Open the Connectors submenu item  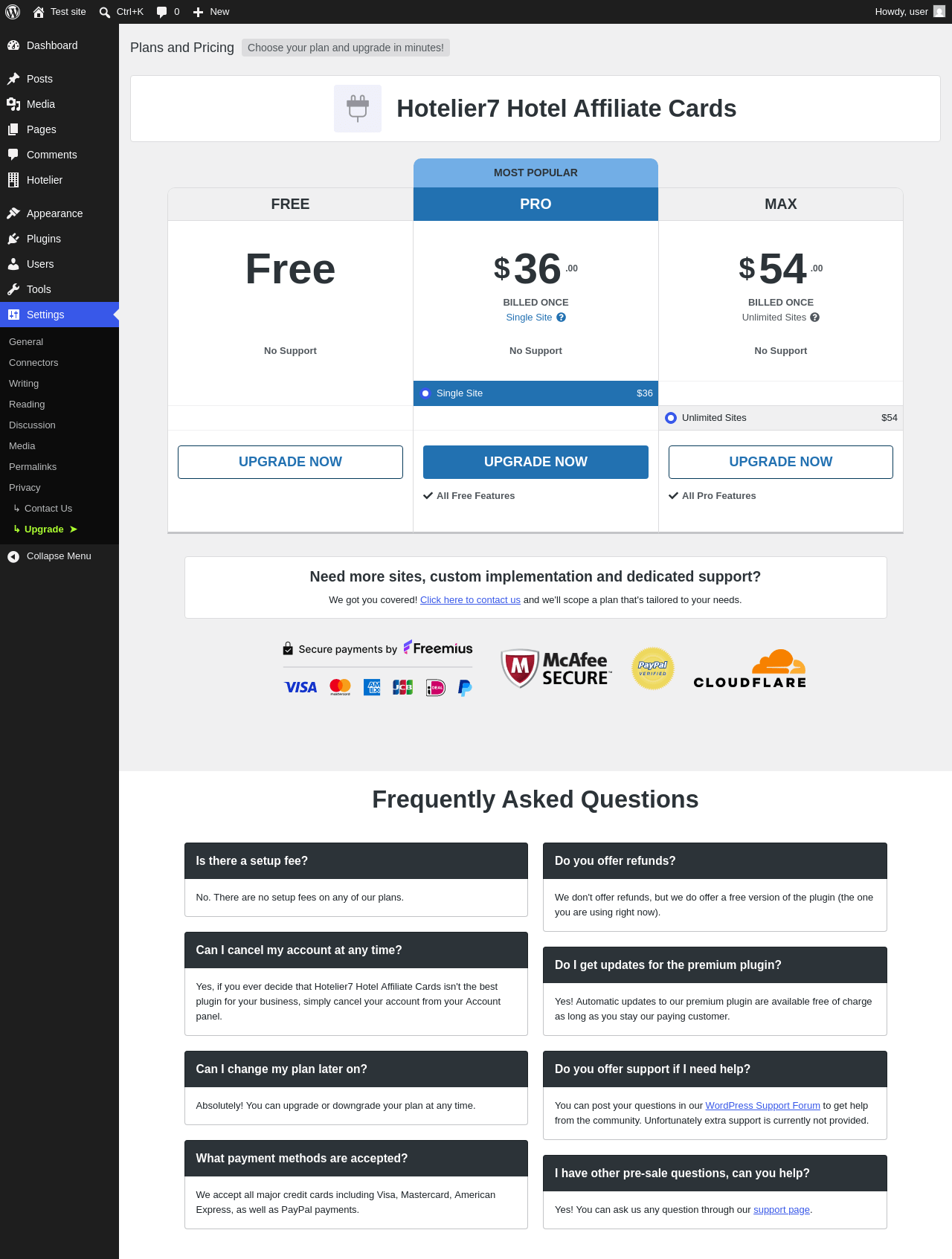coord(33,363)
